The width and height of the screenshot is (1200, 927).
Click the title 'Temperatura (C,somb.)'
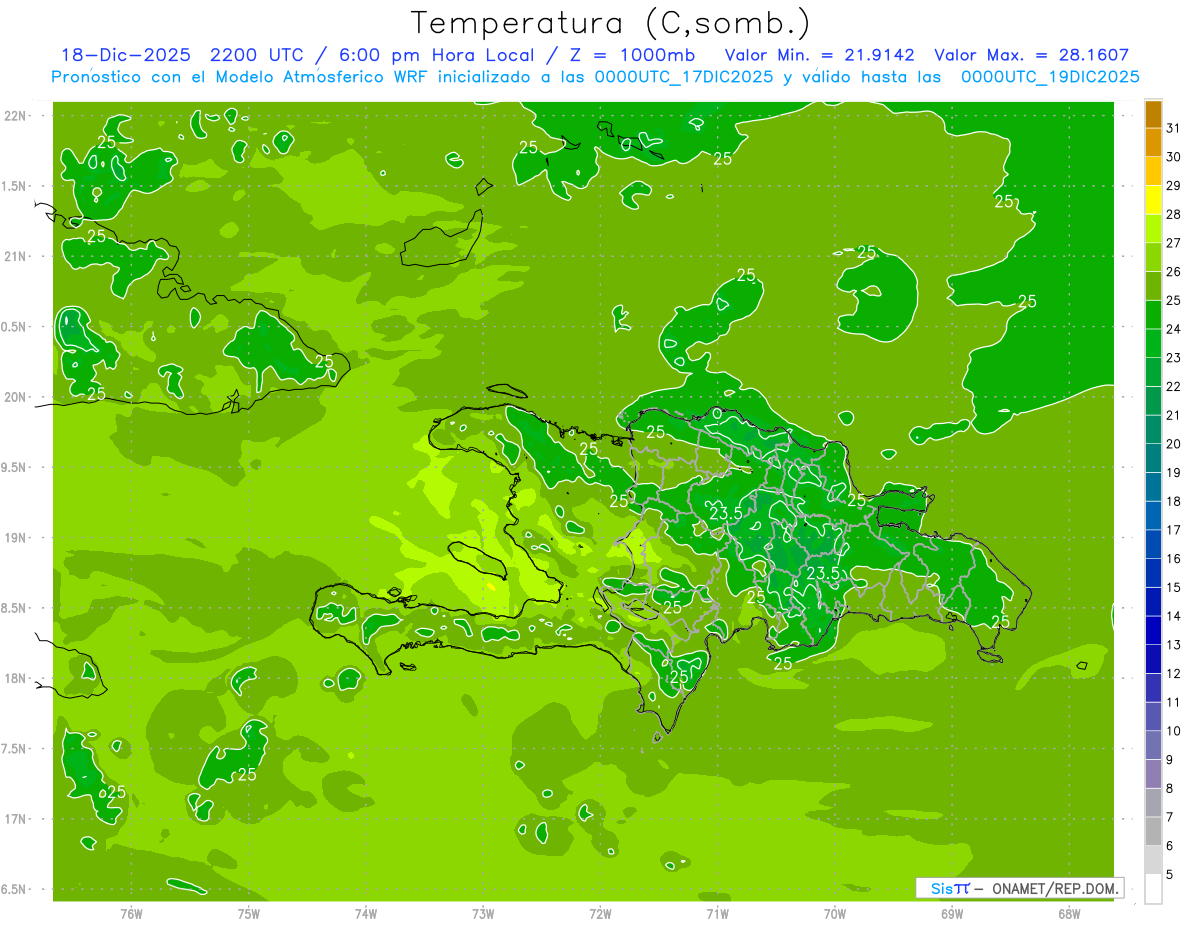pos(610,23)
